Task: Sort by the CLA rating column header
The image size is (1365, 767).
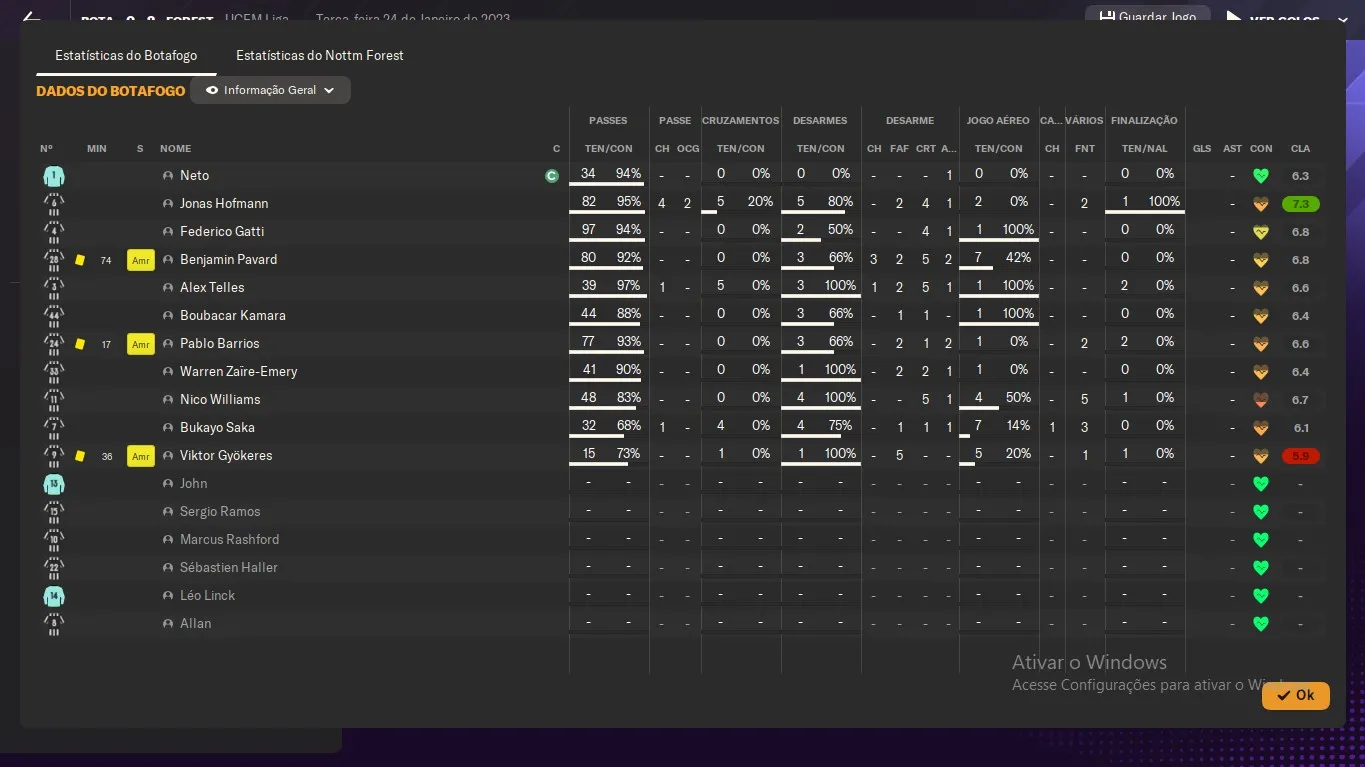Action: coord(1300,149)
